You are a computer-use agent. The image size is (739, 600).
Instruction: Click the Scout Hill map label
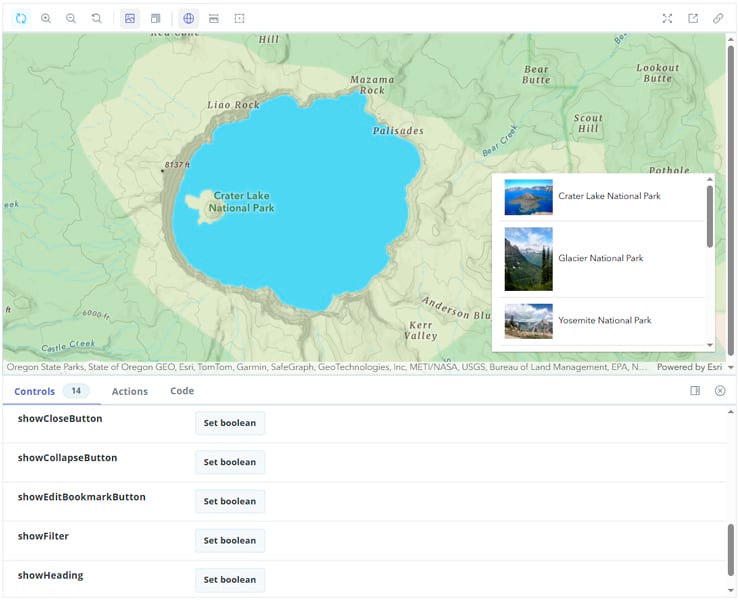pyautogui.click(x=588, y=123)
